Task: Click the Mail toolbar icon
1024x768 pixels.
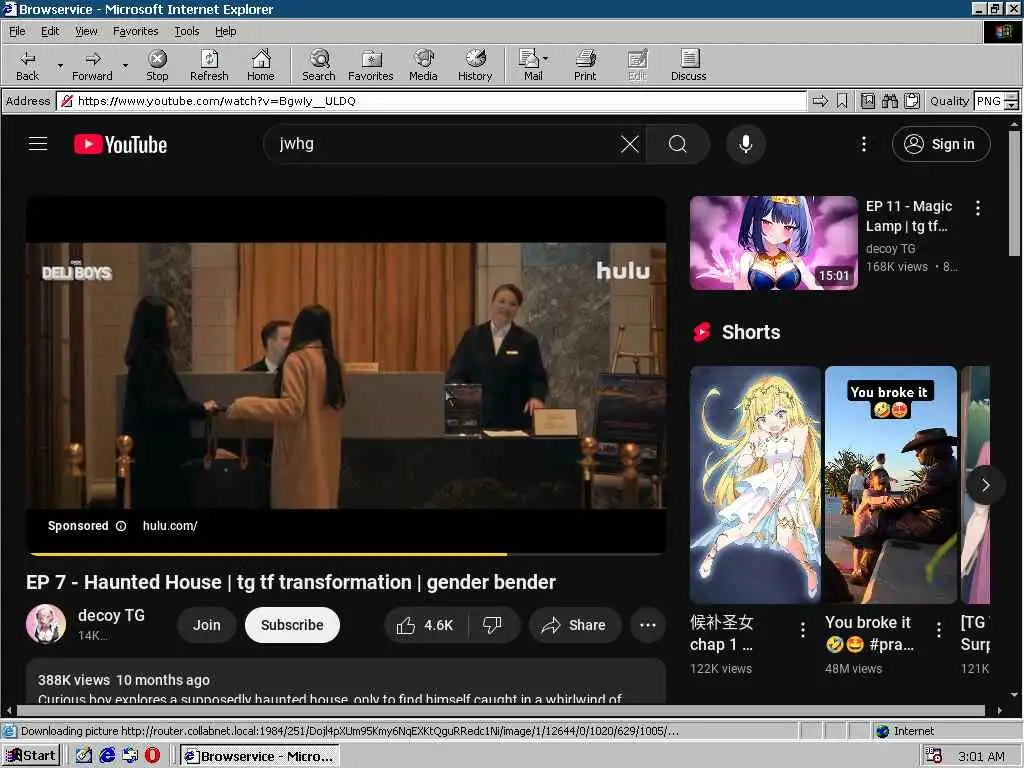Action: pos(529,65)
